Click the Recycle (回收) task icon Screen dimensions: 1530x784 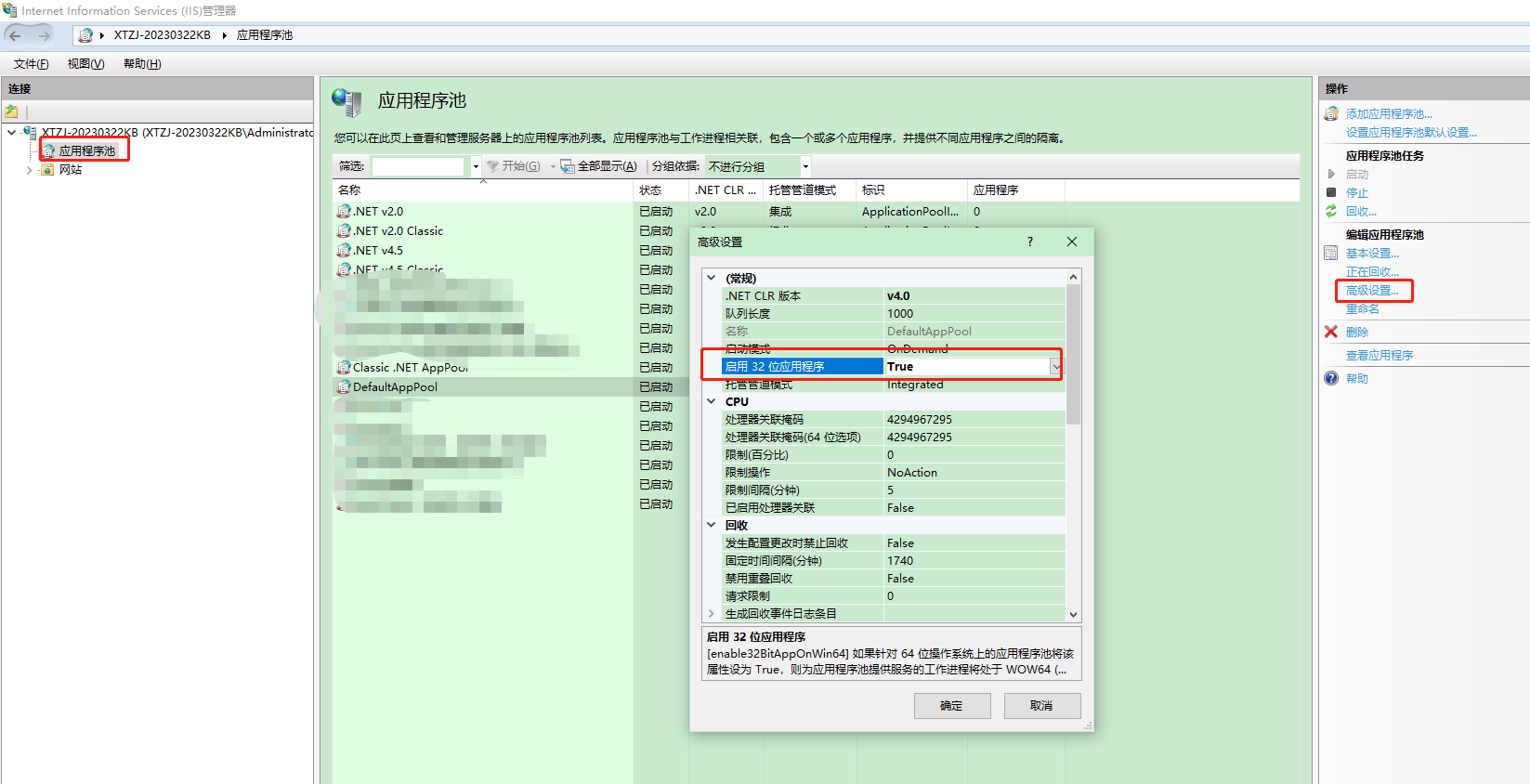tap(1331, 211)
